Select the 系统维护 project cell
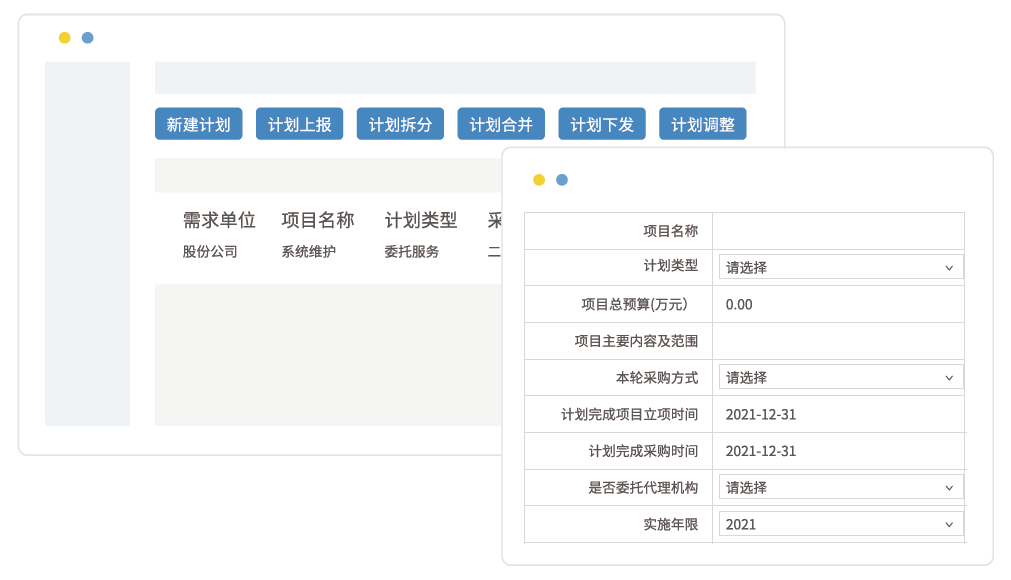Screen dimensions: 1011x580 [x=308, y=252]
